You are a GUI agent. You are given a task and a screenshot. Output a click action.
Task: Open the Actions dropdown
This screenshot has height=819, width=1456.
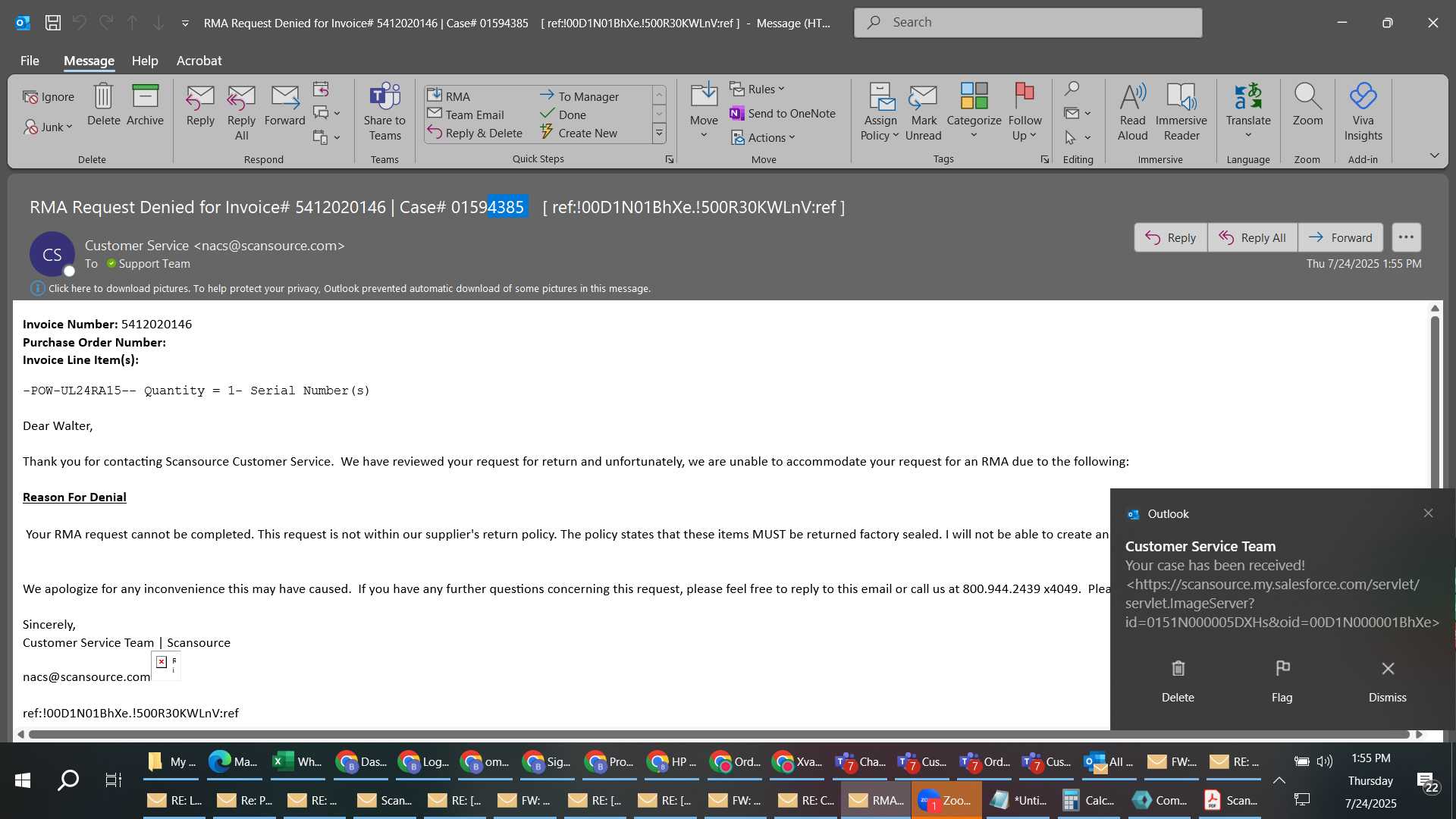point(763,137)
